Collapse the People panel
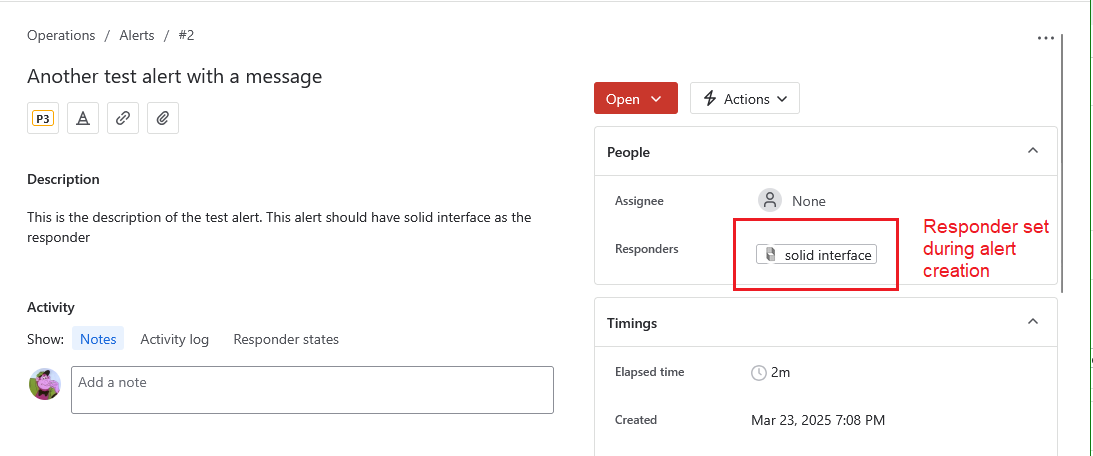Image resolution: width=1093 pixels, height=456 pixels. click(1033, 151)
